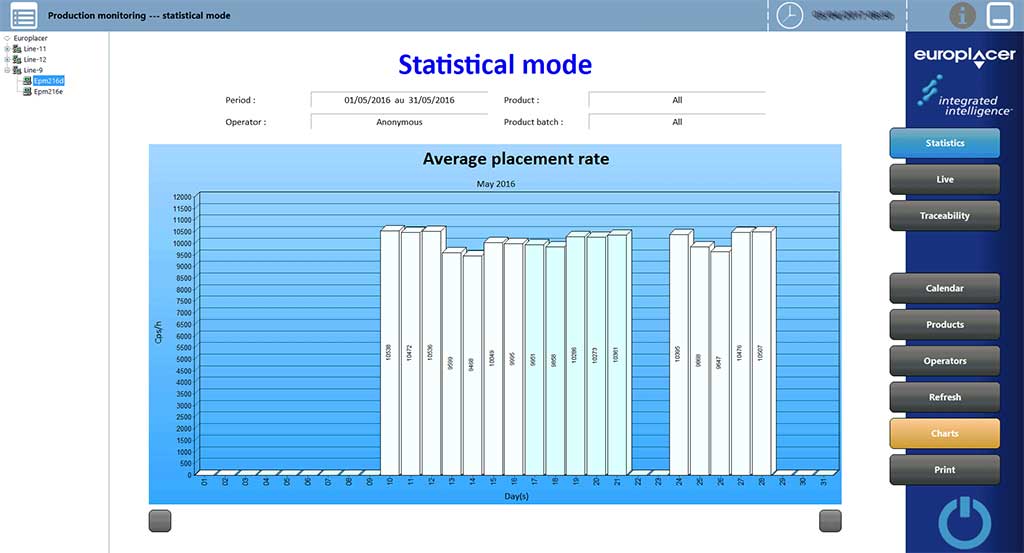1024x553 pixels.
Task: Open the Calendar button
Action: [944, 288]
